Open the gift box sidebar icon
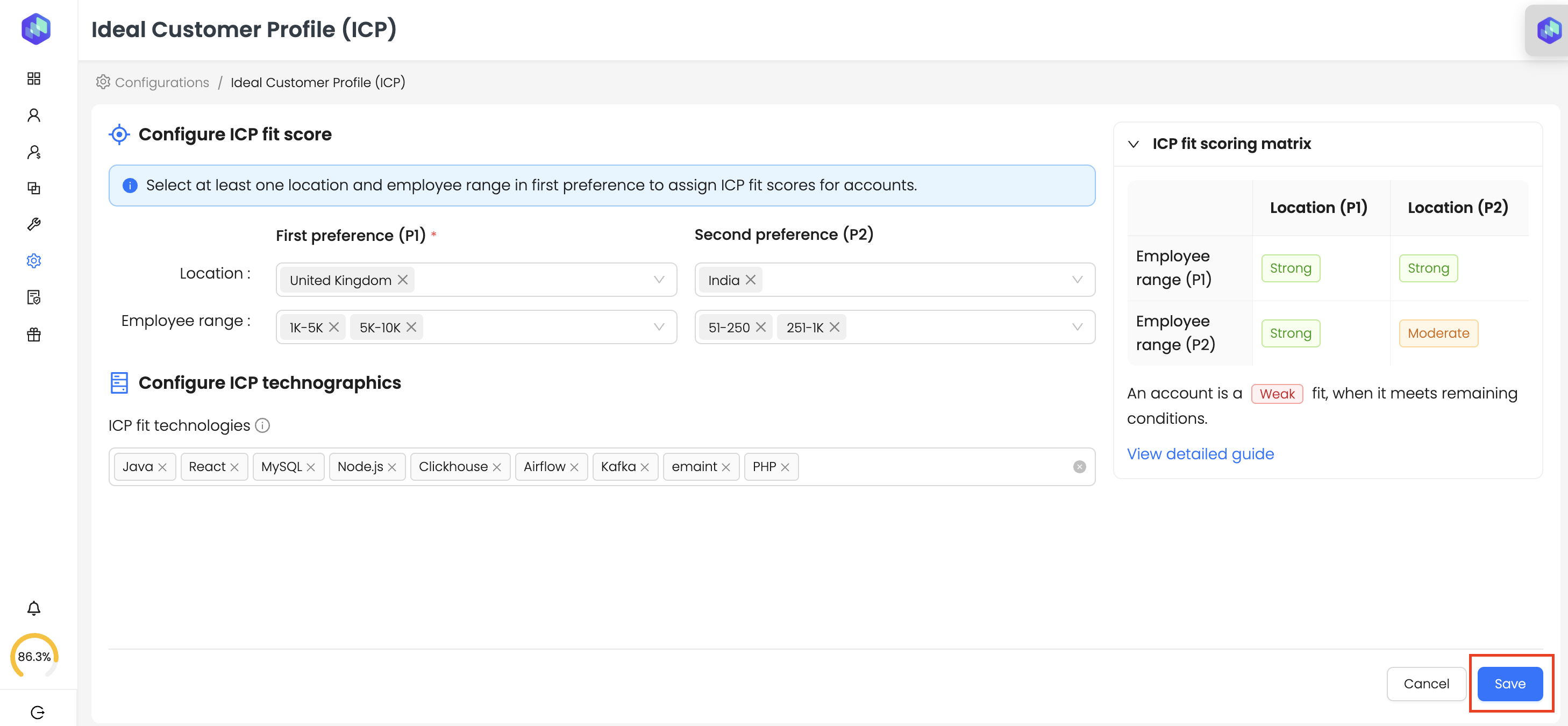This screenshot has width=1568, height=726. coord(34,334)
